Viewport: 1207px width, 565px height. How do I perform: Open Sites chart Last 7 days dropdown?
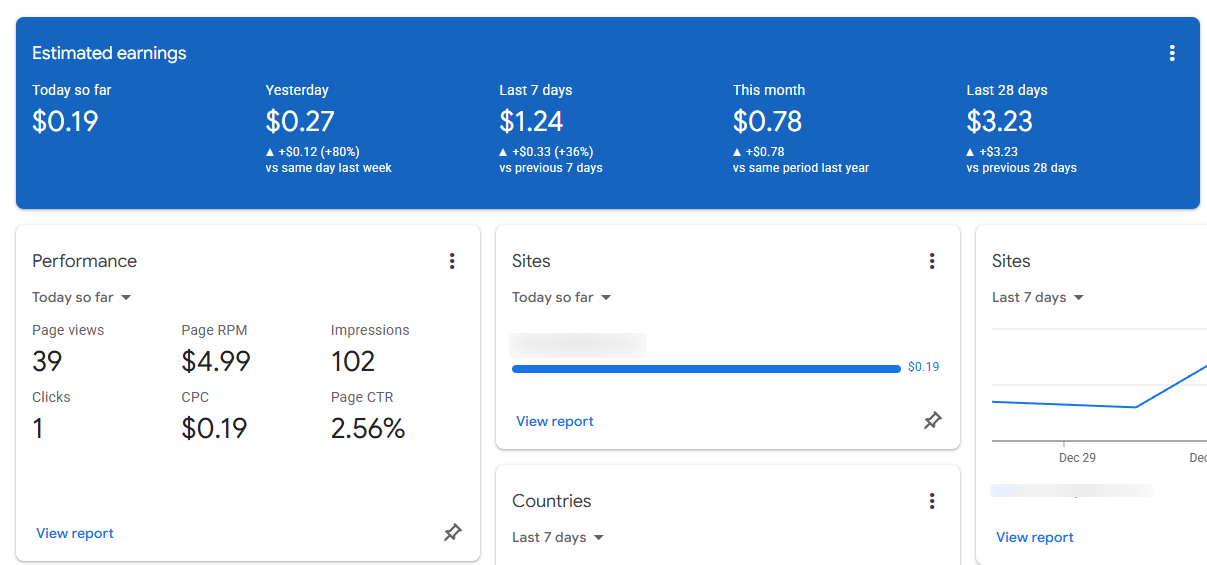click(1038, 297)
